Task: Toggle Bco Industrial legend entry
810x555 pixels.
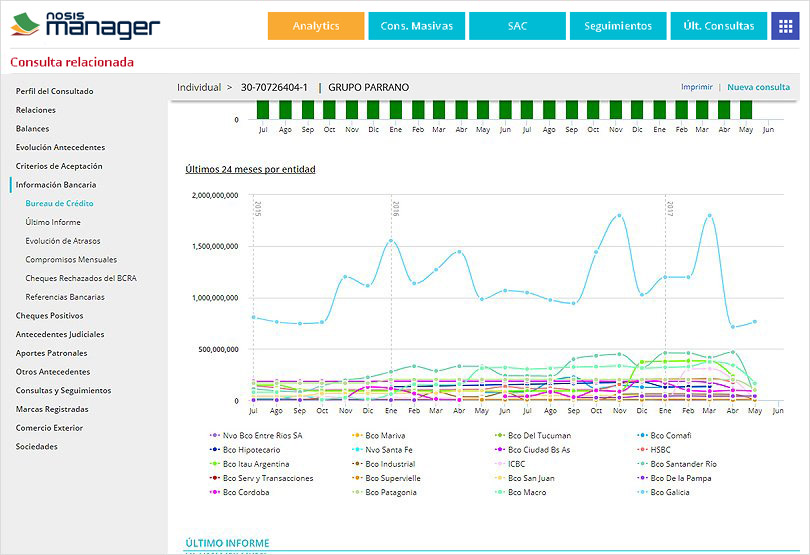Action: (x=383, y=464)
